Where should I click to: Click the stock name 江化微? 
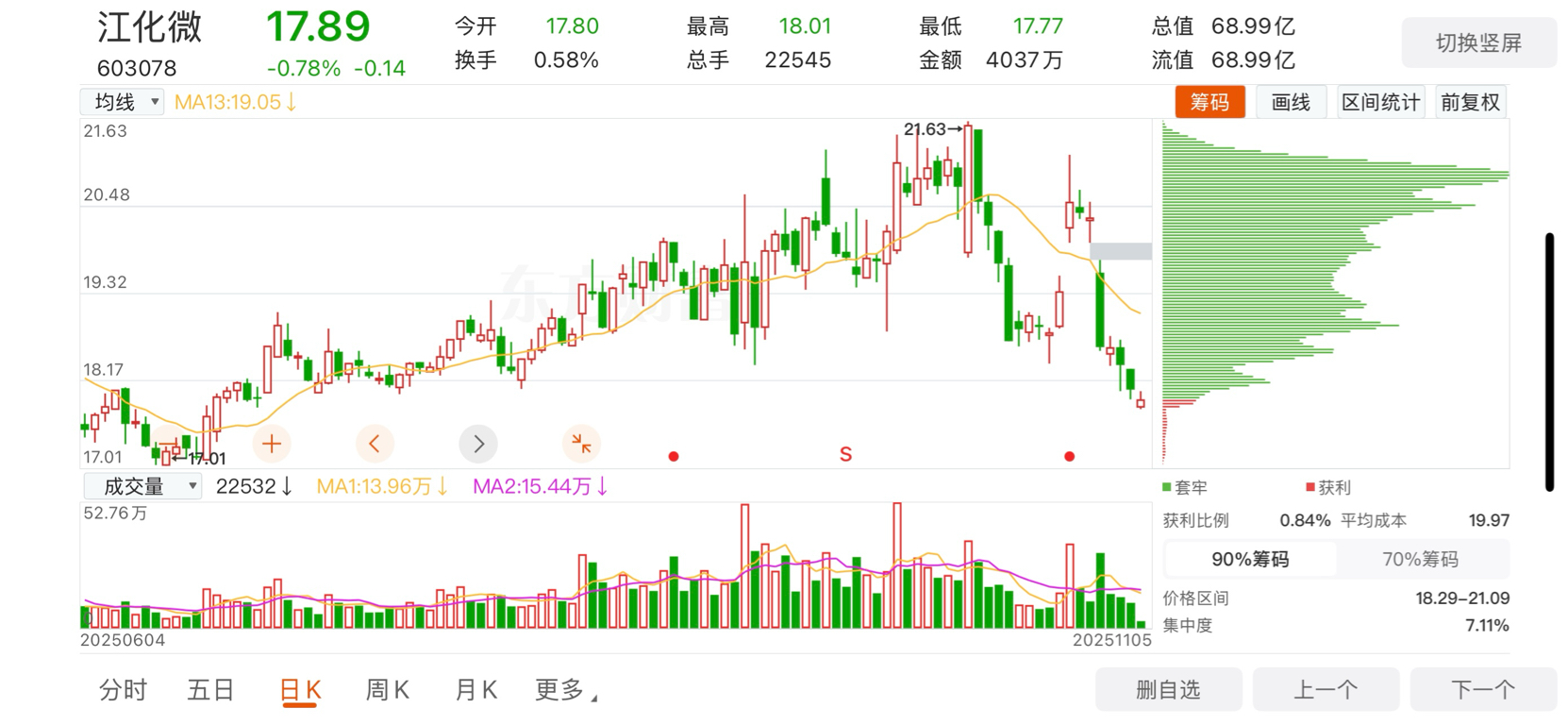tap(149, 26)
